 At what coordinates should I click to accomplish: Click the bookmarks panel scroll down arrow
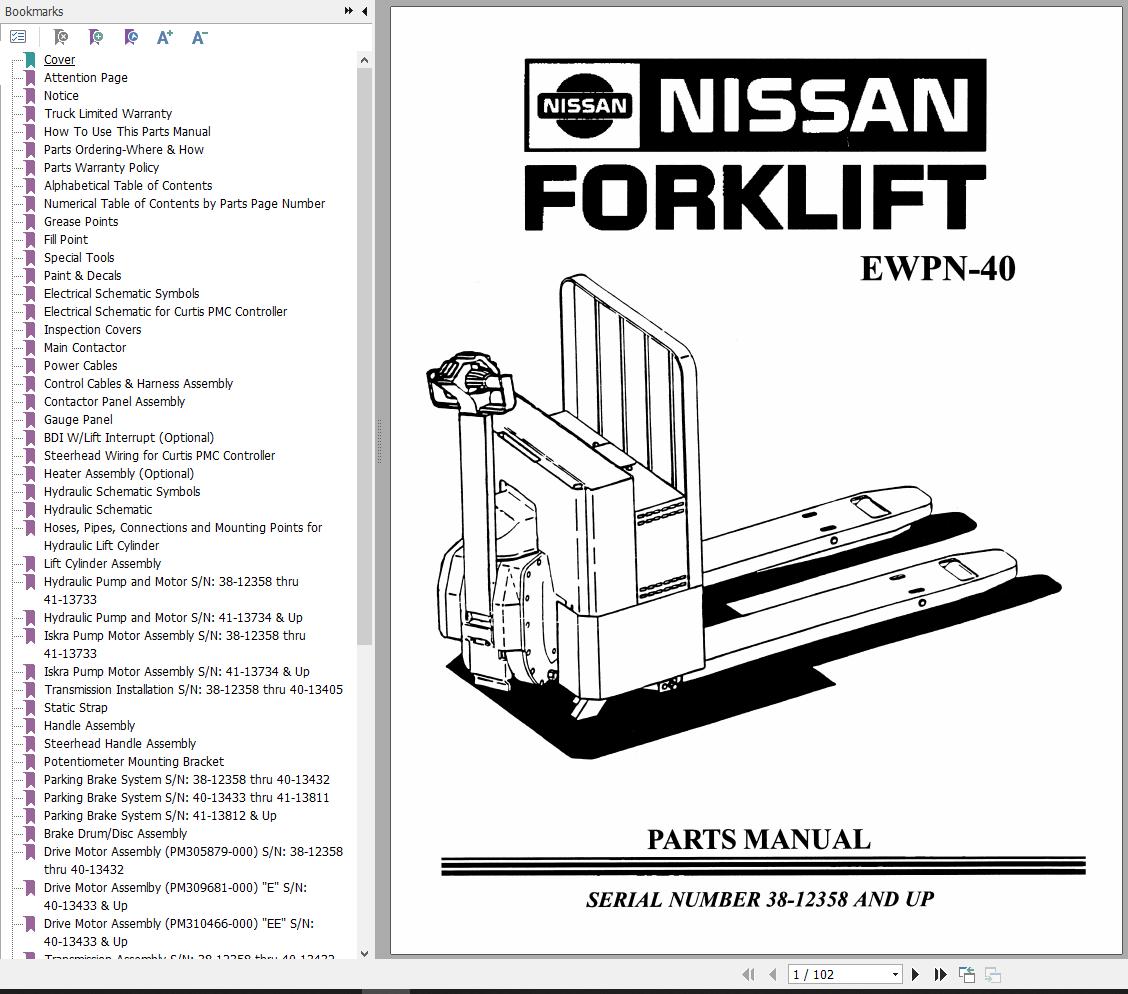click(364, 953)
